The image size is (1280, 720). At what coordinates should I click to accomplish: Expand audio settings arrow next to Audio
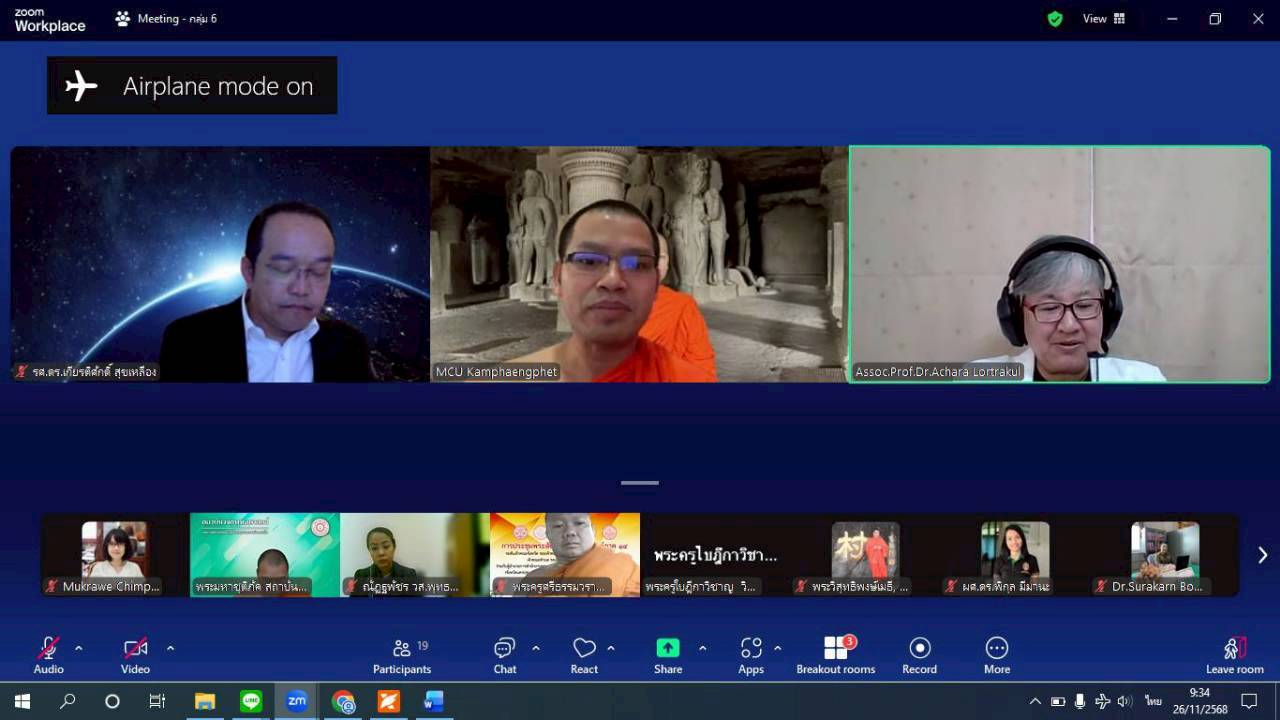coord(79,648)
